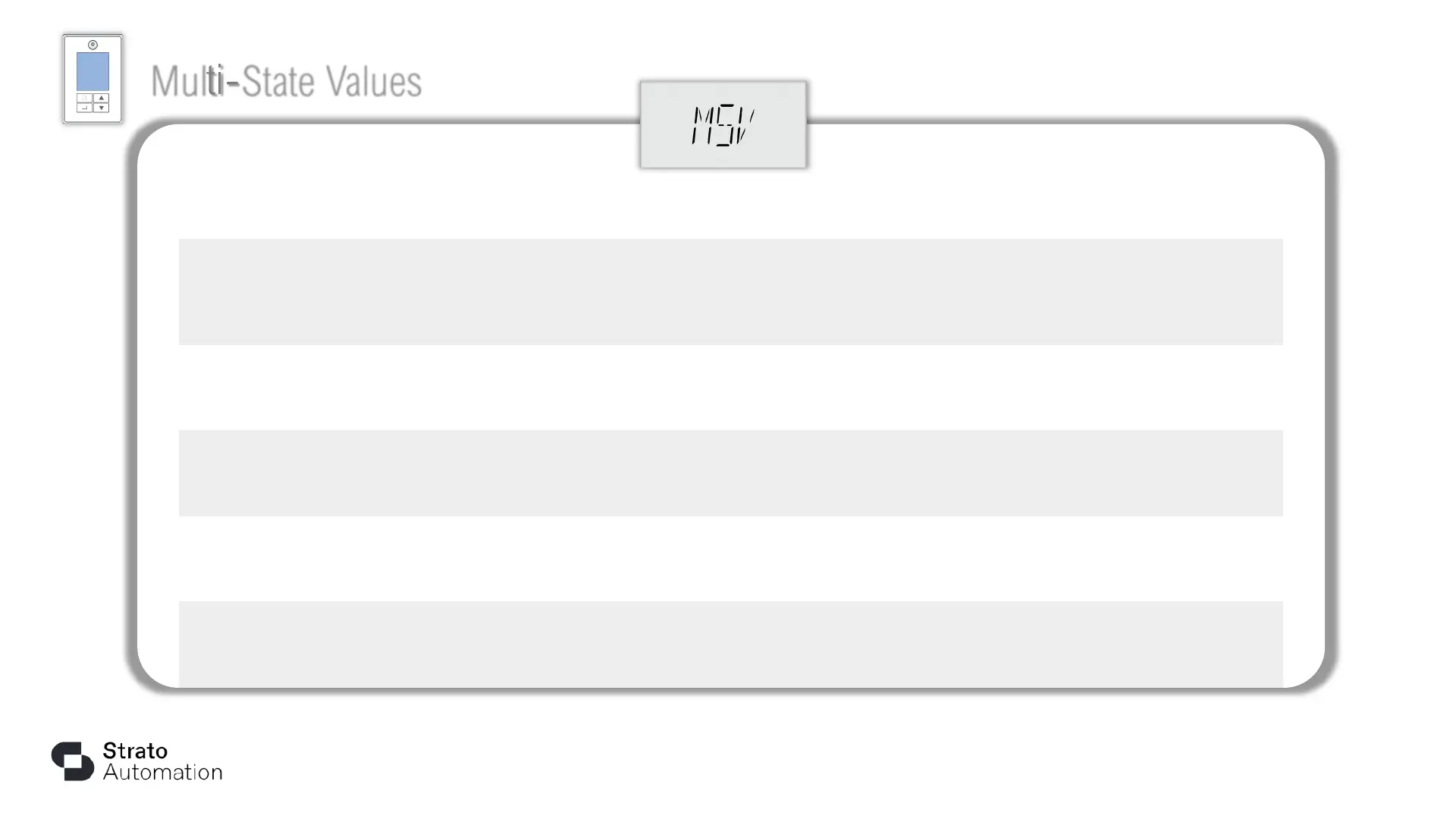Click the Strato Automation logo mark
This screenshot has width=1456, height=819.
[x=73, y=761]
